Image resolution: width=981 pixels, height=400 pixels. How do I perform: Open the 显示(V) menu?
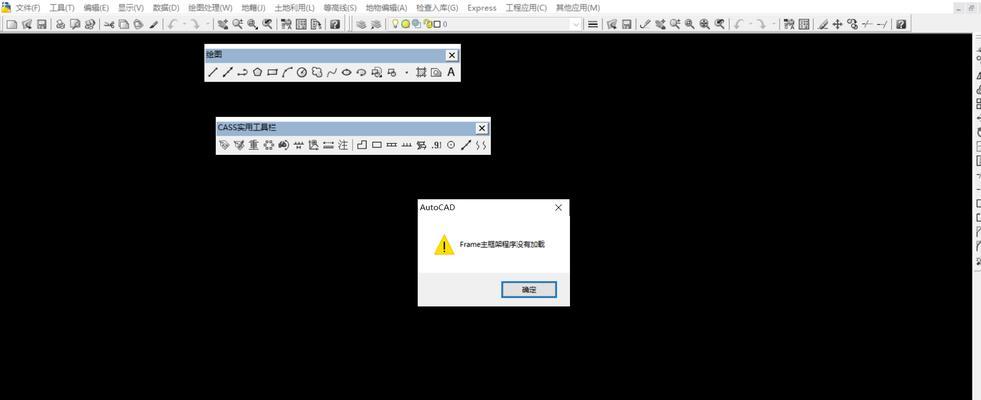tap(131, 8)
